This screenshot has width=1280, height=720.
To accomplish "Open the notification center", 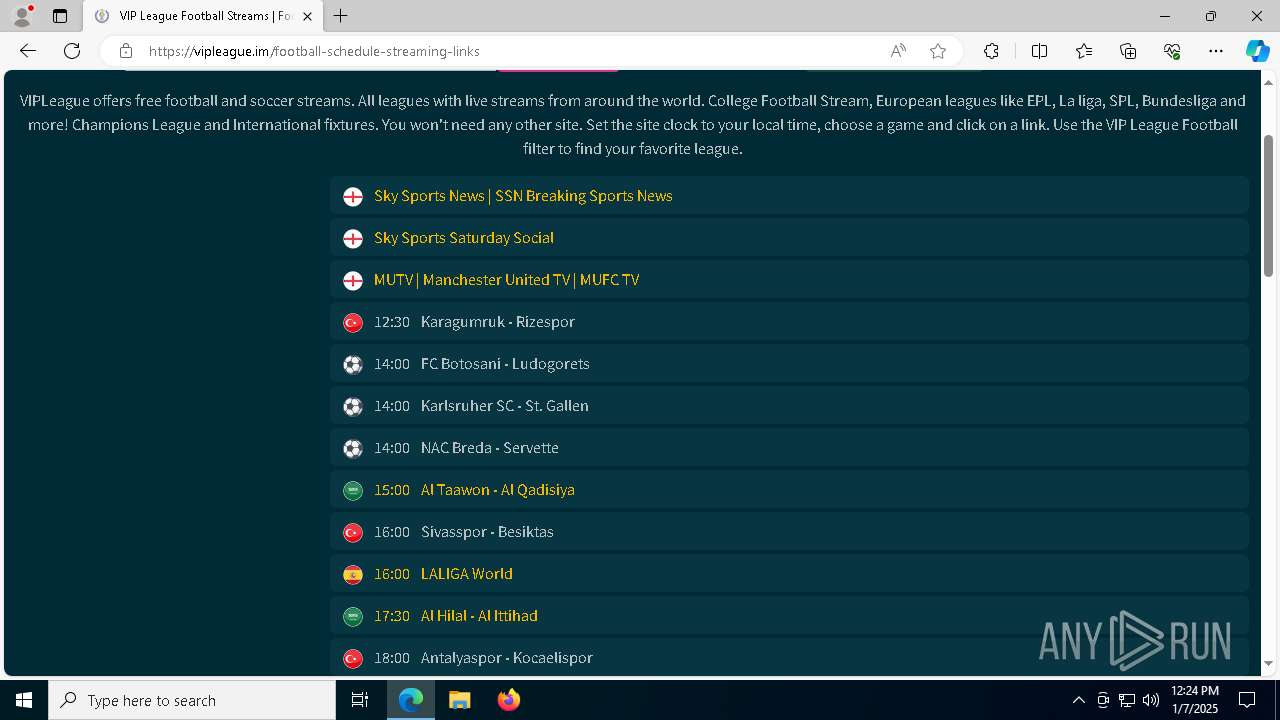I will click(x=1247, y=700).
